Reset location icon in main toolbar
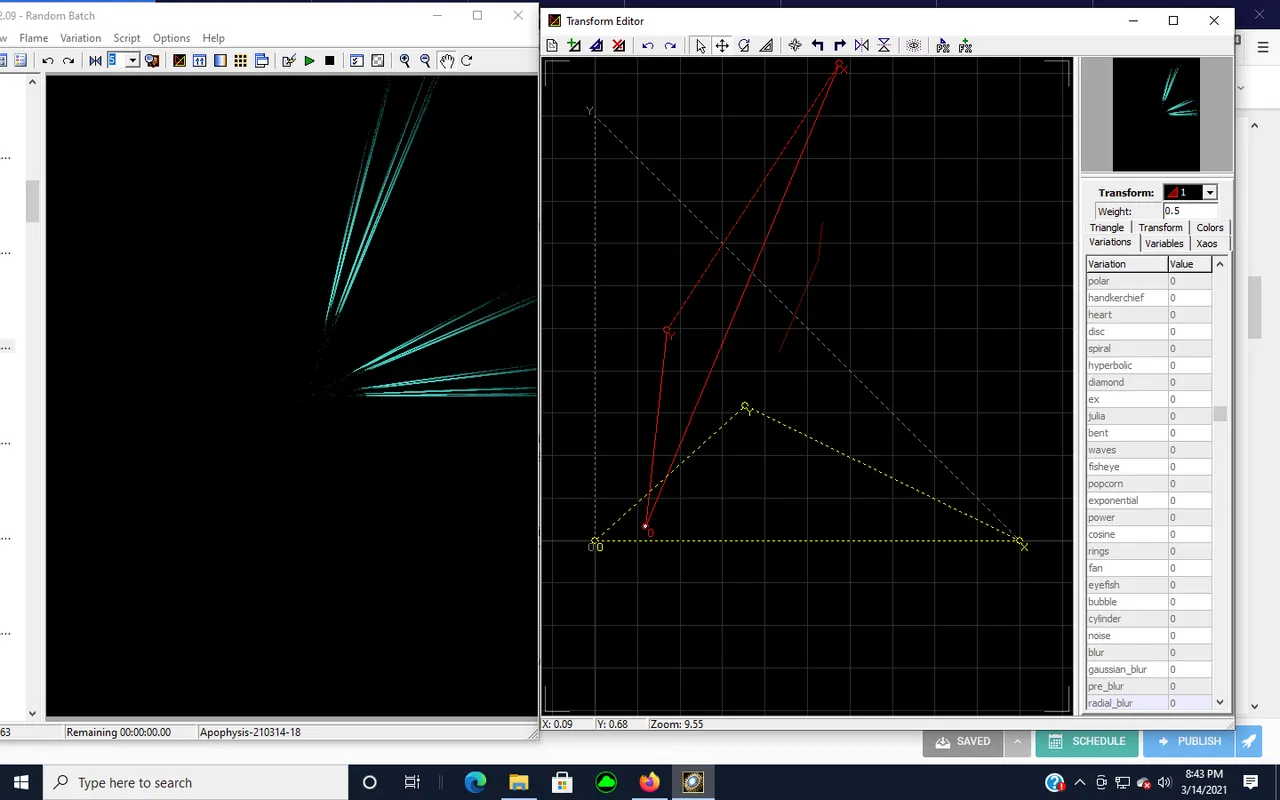This screenshot has width=1280, height=800. pyautogui.click(x=95, y=61)
